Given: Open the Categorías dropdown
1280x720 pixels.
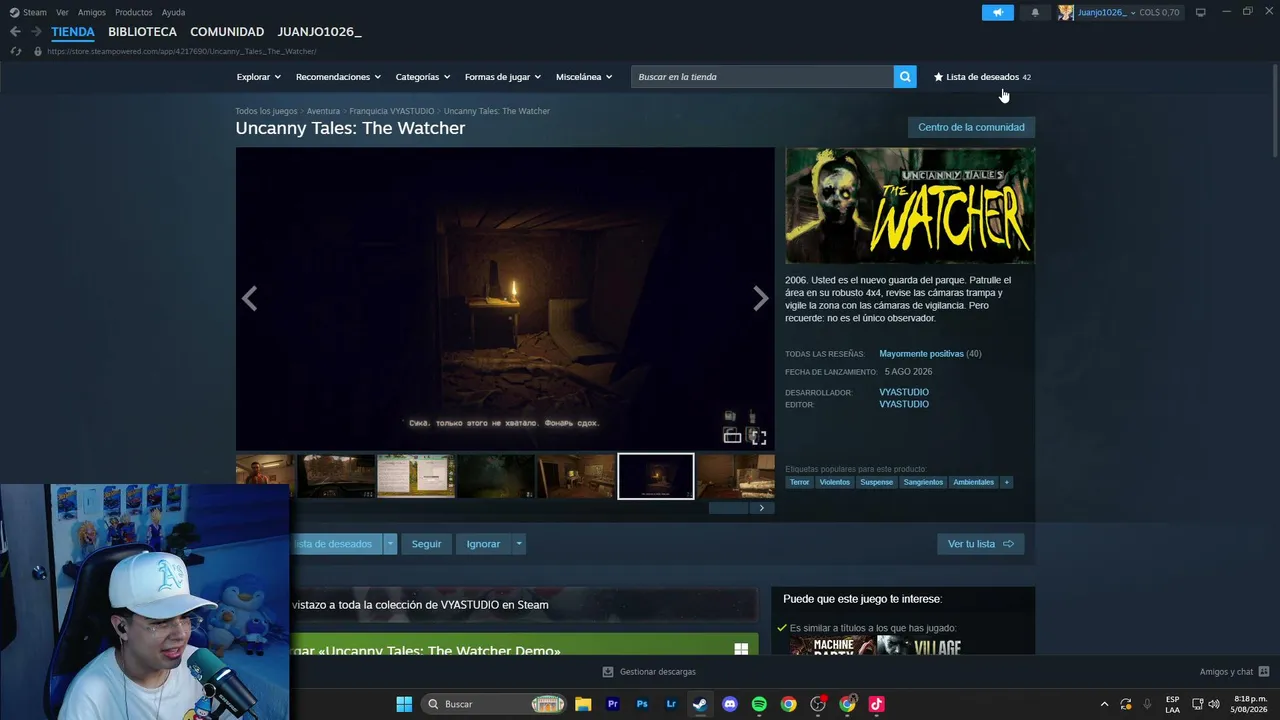Looking at the screenshot, I should pyautogui.click(x=423, y=77).
